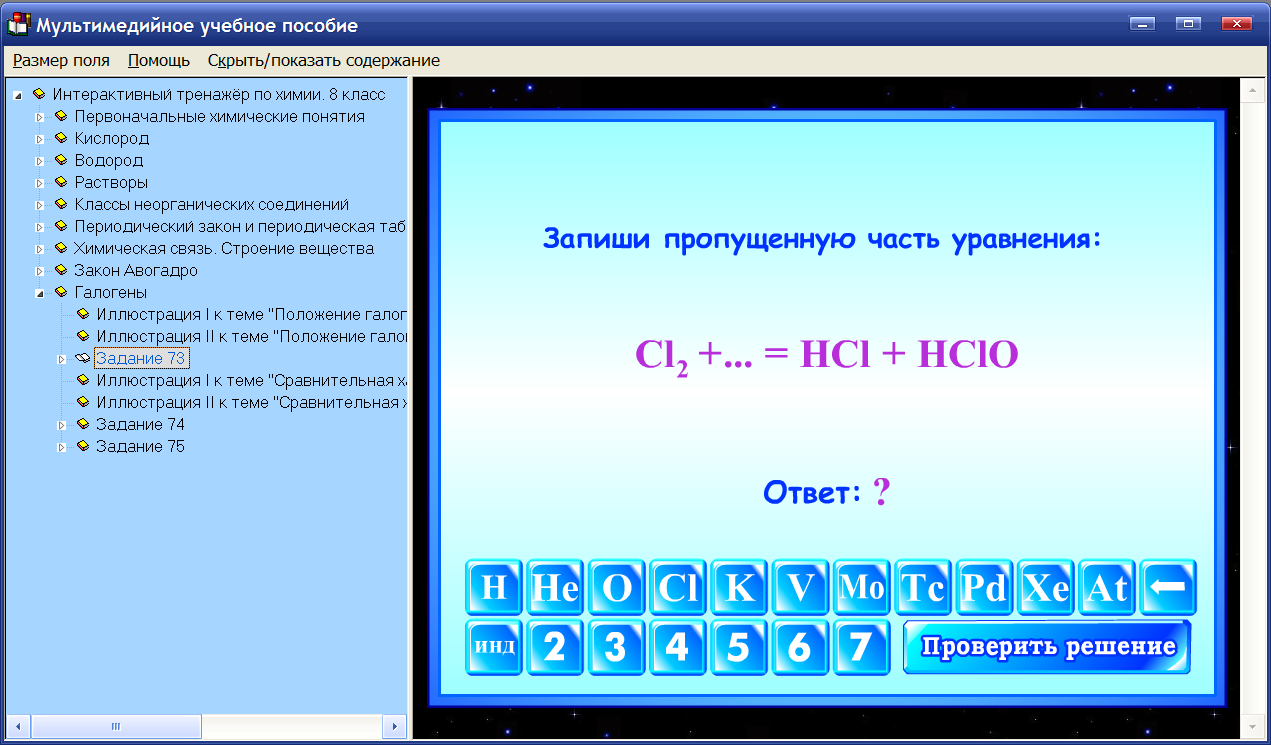Screen dimensions: 1271x745
Task: Click the инд subscript key
Action: pyautogui.click(x=494, y=647)
